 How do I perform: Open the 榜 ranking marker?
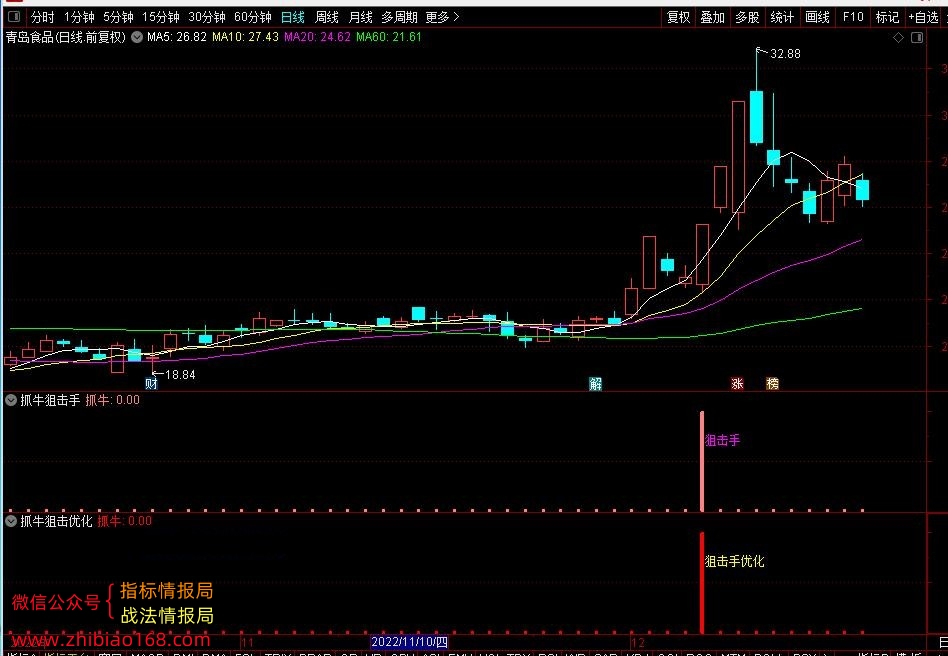772,383
